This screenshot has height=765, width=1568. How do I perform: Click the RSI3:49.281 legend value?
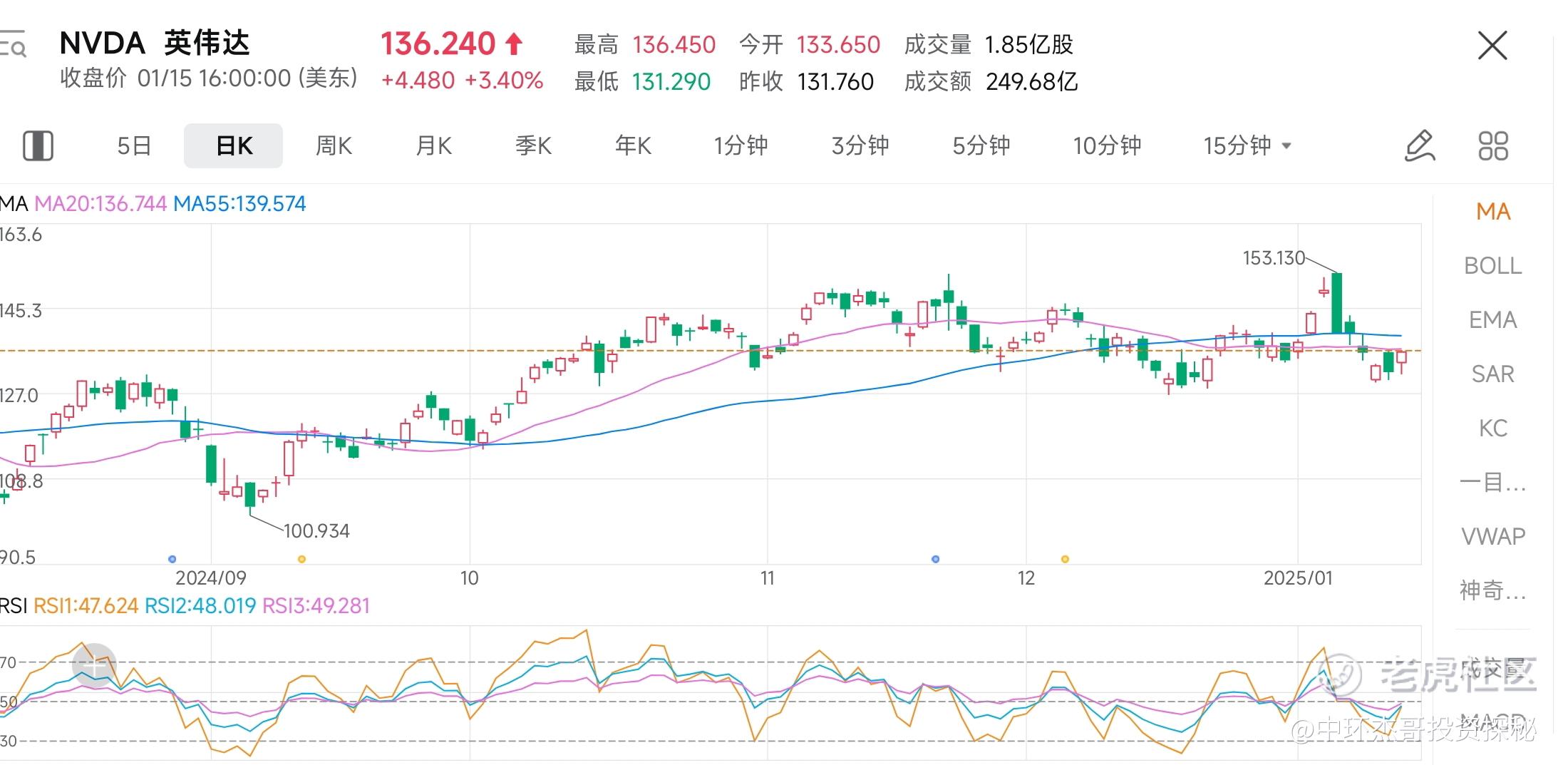coord(316,606)
